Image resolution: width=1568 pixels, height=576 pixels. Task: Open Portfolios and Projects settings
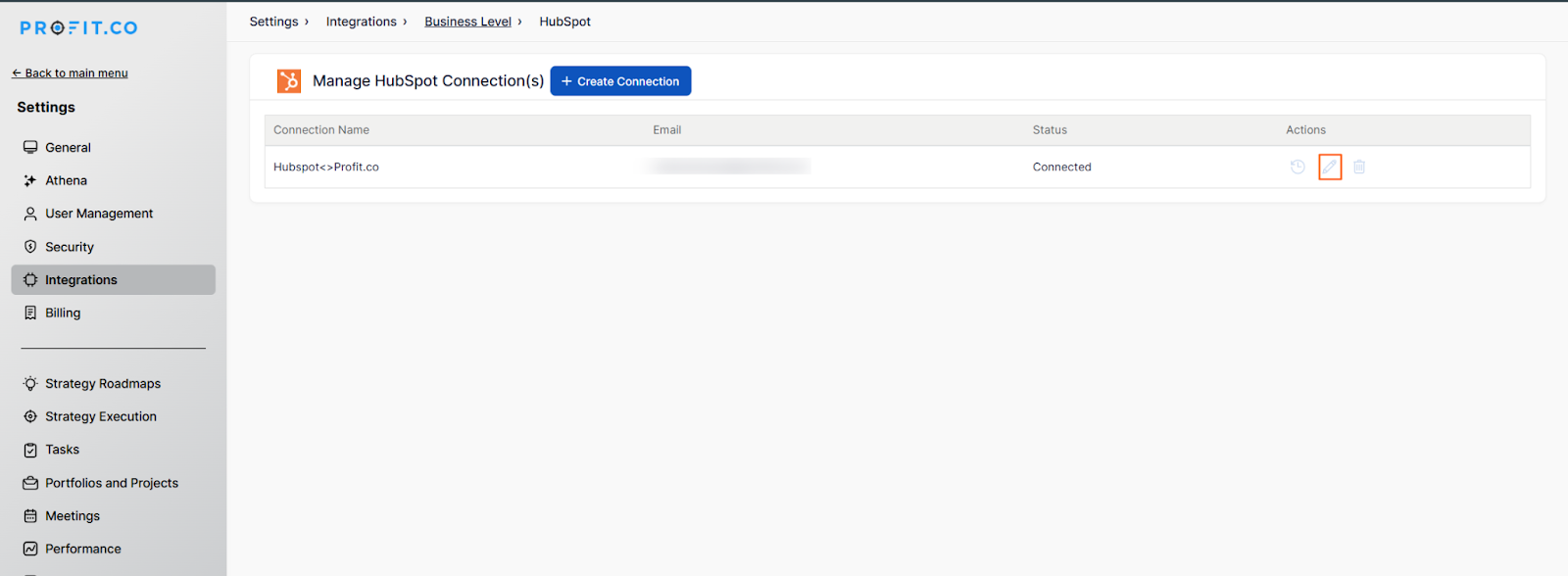click(114, 484)
